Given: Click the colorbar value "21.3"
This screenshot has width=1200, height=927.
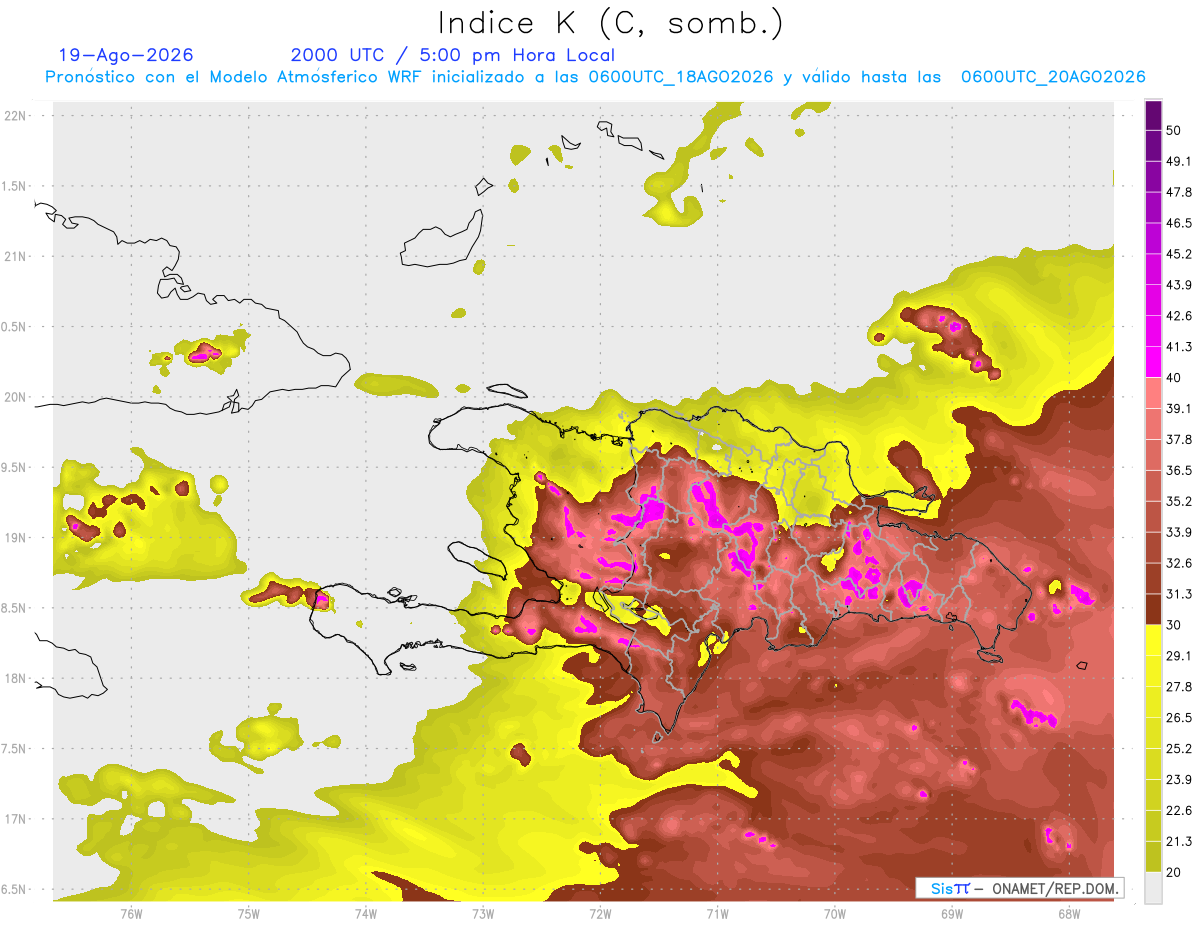Looking at the screenshot, I should pyautogui.click(x=1179, y=842).
